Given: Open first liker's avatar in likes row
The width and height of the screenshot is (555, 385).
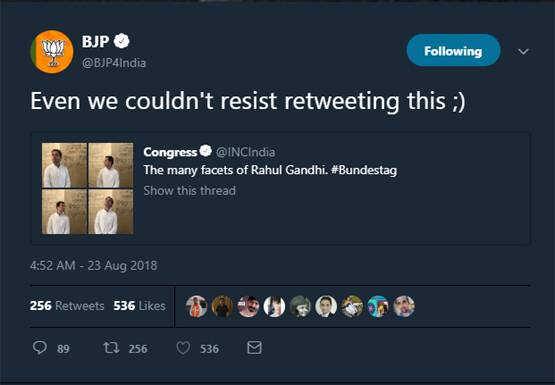Looking at the screenshot, I should pos(196,306).
